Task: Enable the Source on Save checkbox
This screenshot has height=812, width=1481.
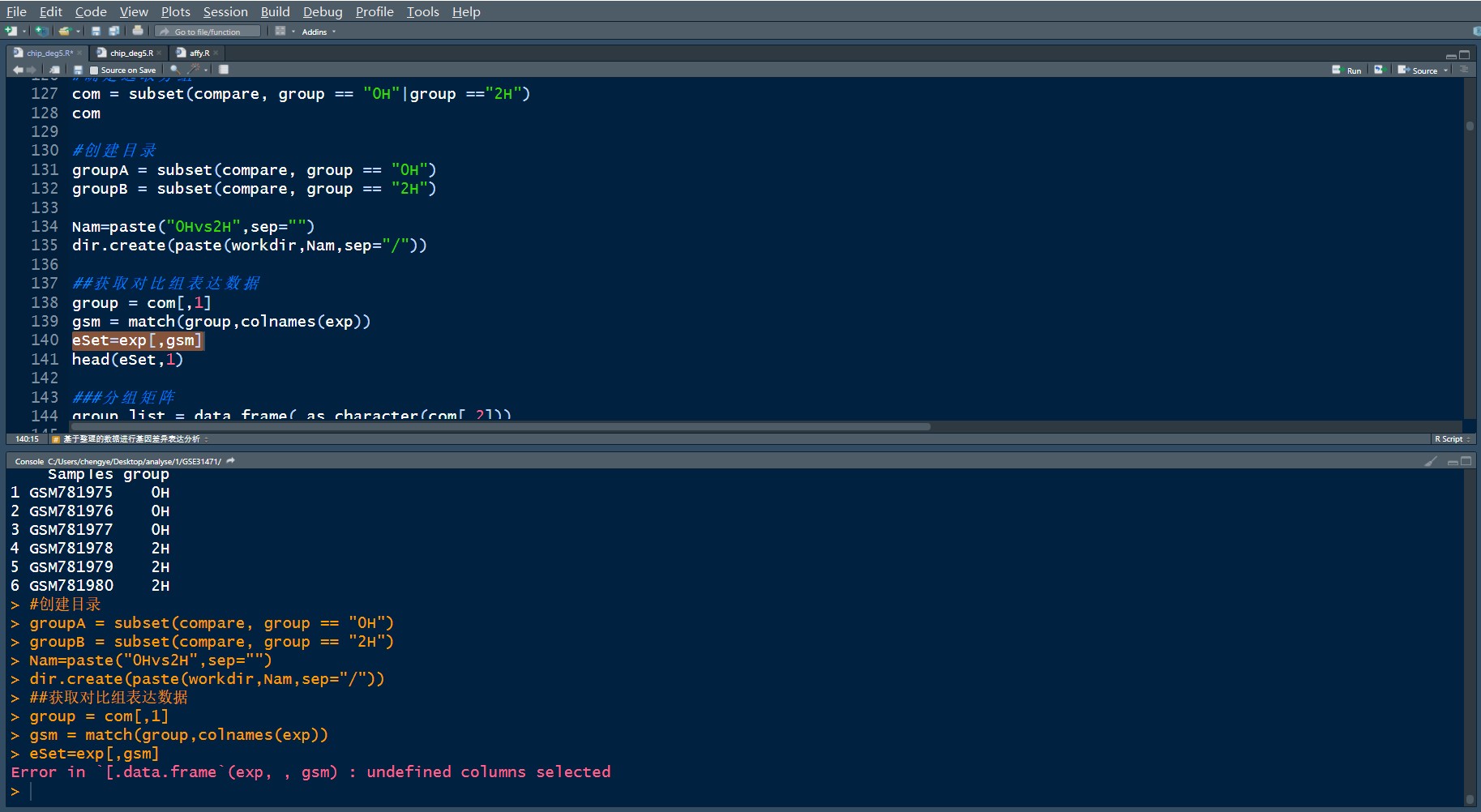Action: point(94,71)
